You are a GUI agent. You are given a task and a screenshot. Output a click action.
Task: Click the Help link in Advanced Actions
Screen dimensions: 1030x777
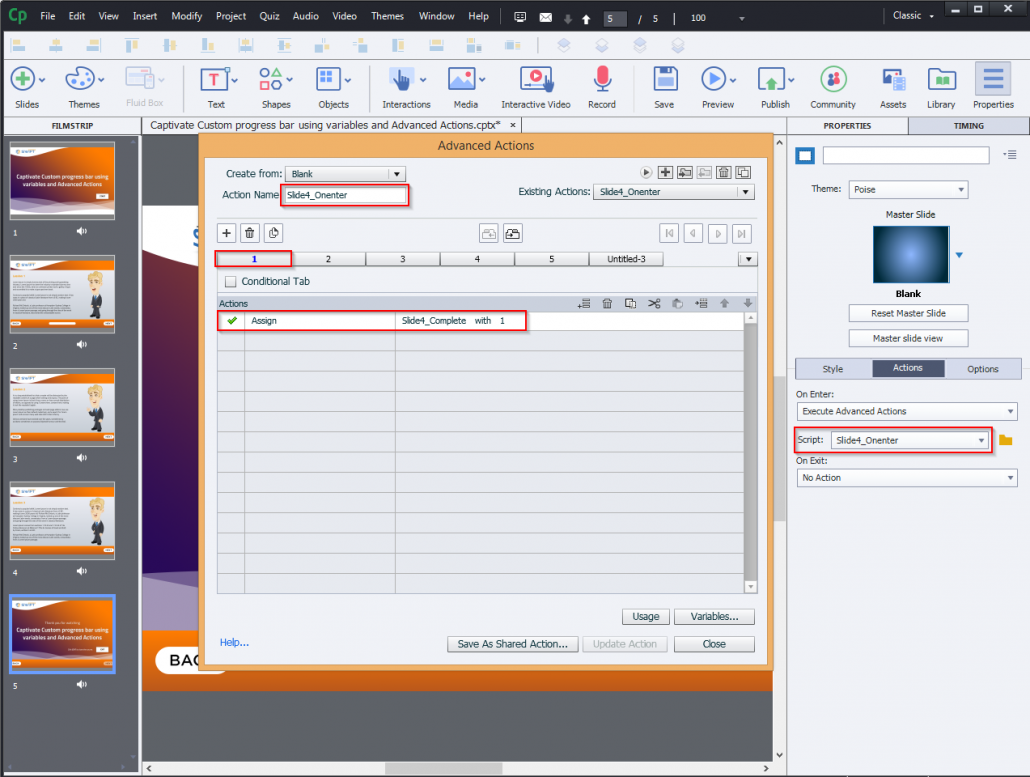click(234, 642)
